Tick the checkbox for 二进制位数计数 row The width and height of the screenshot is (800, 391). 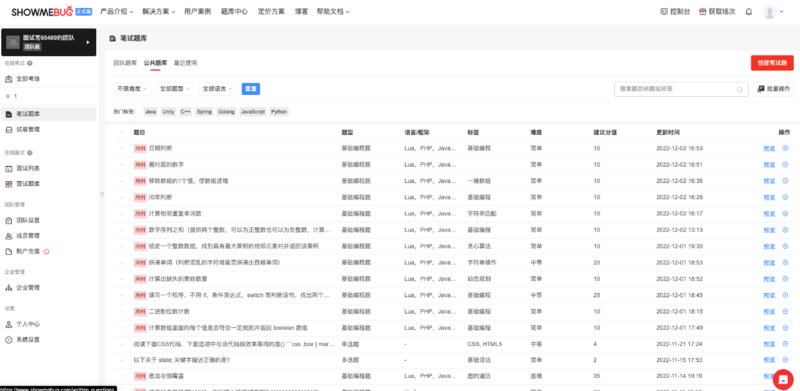pos(122,311)
